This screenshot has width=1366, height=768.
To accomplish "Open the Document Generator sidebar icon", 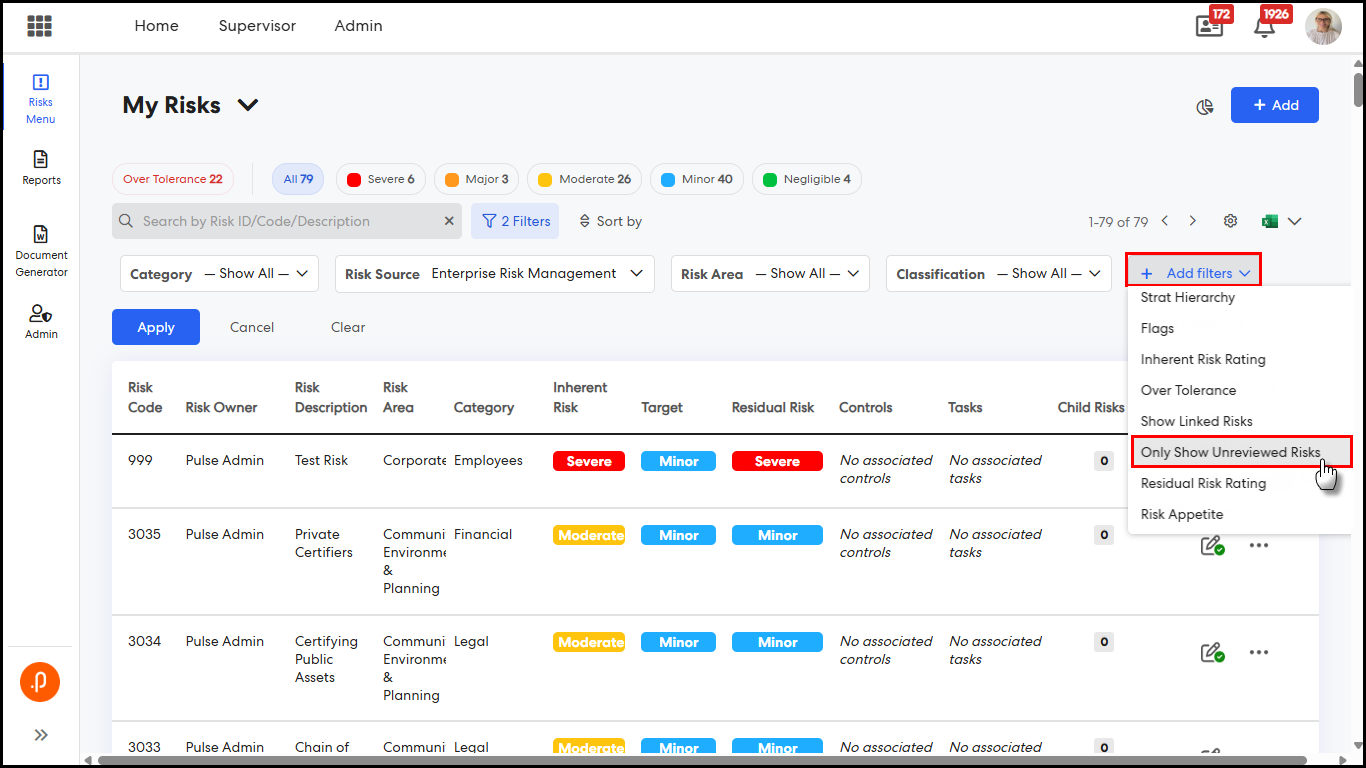I will coord(41,250).
